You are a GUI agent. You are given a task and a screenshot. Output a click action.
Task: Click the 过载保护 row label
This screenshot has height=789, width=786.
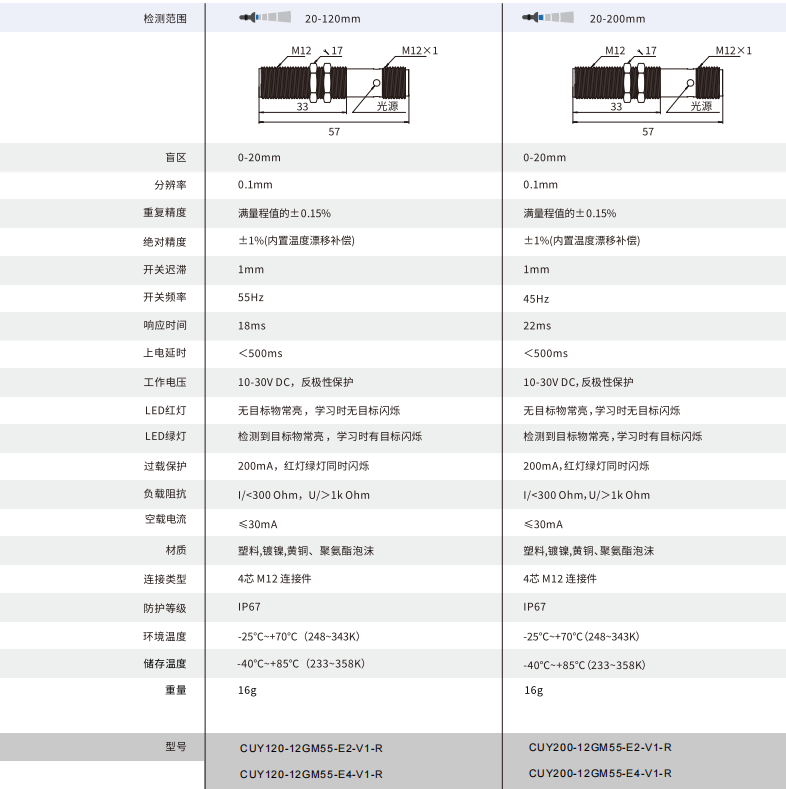click(x=165, y=466)
